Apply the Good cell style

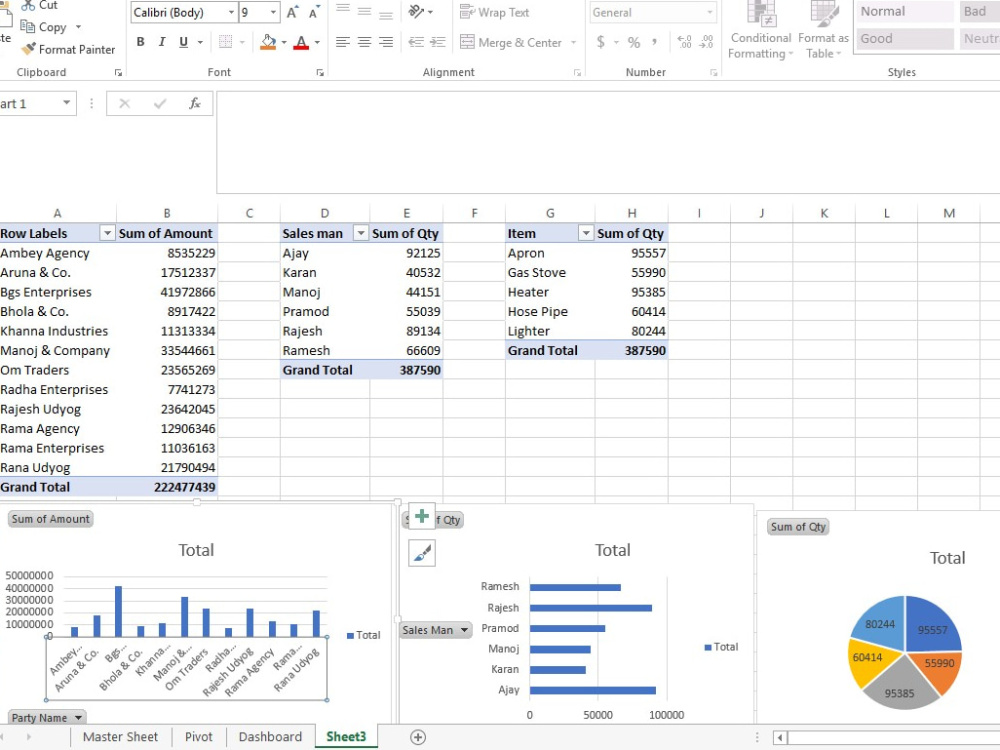(904, 38)
